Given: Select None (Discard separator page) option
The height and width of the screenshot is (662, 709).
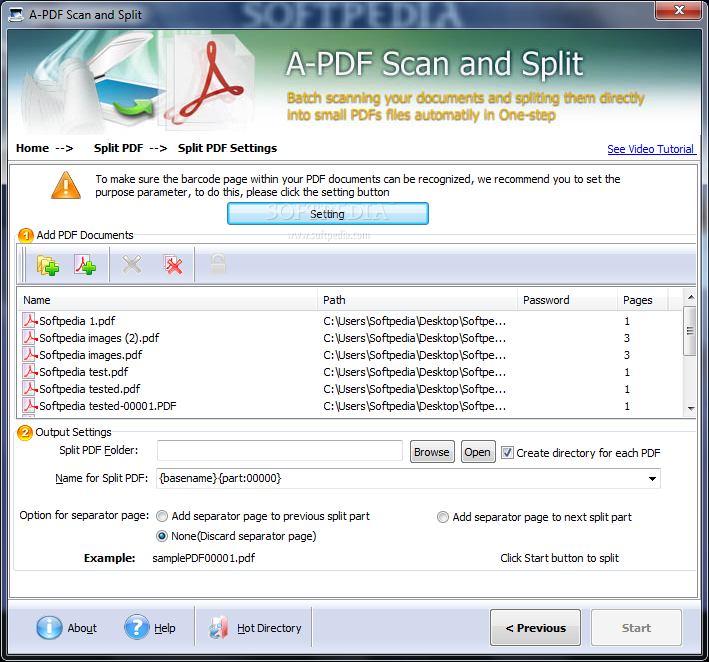Looking at the screenshot, I should (162, 536).
